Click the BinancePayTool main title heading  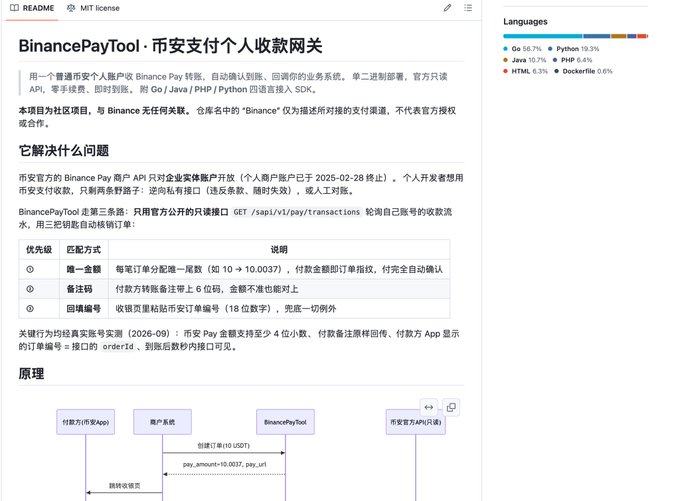(x=170, y=46)
